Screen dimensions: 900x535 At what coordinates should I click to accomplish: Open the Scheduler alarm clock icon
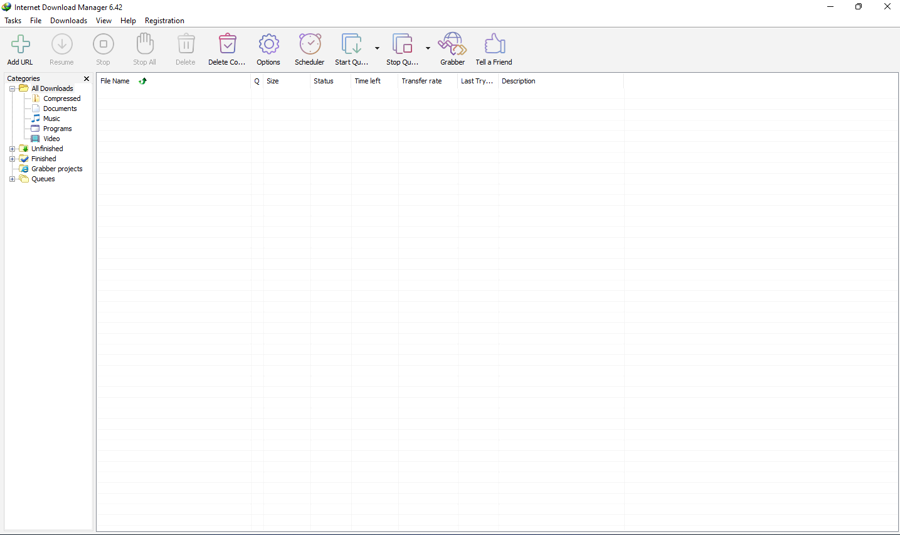click(x=310, y=44)
